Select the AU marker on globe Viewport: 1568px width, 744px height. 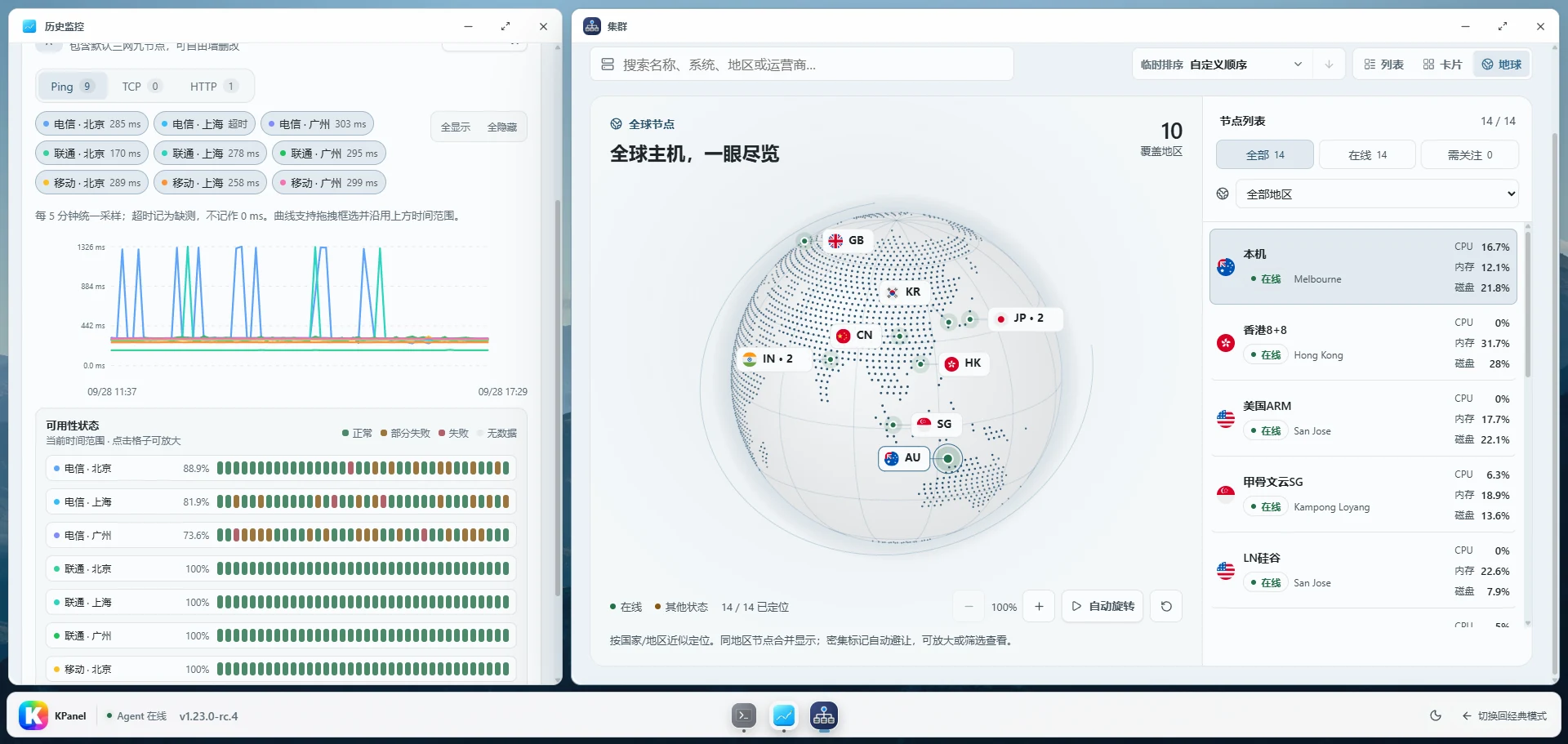coord(902,458)
